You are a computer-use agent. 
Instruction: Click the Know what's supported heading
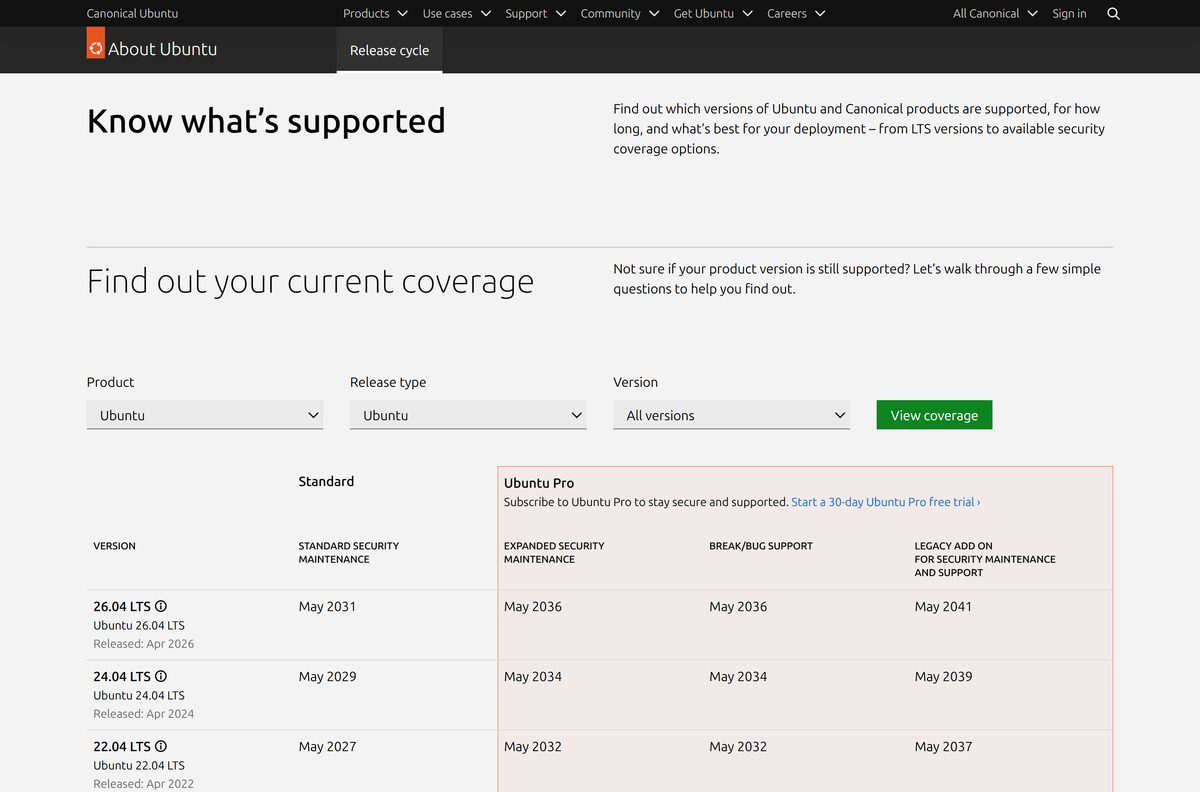click(266, 121)
